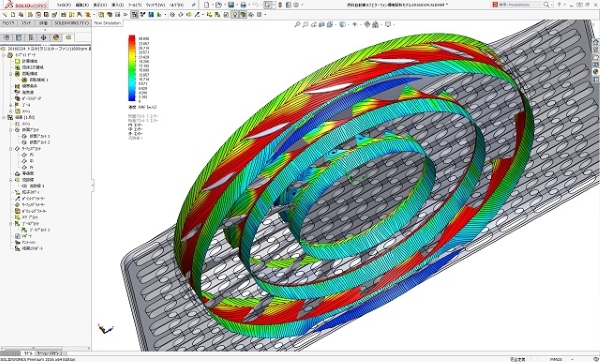Click the Edit Appearance color ball icon
The width and height of the screenshot is (600, 362).
coord(367,24)
